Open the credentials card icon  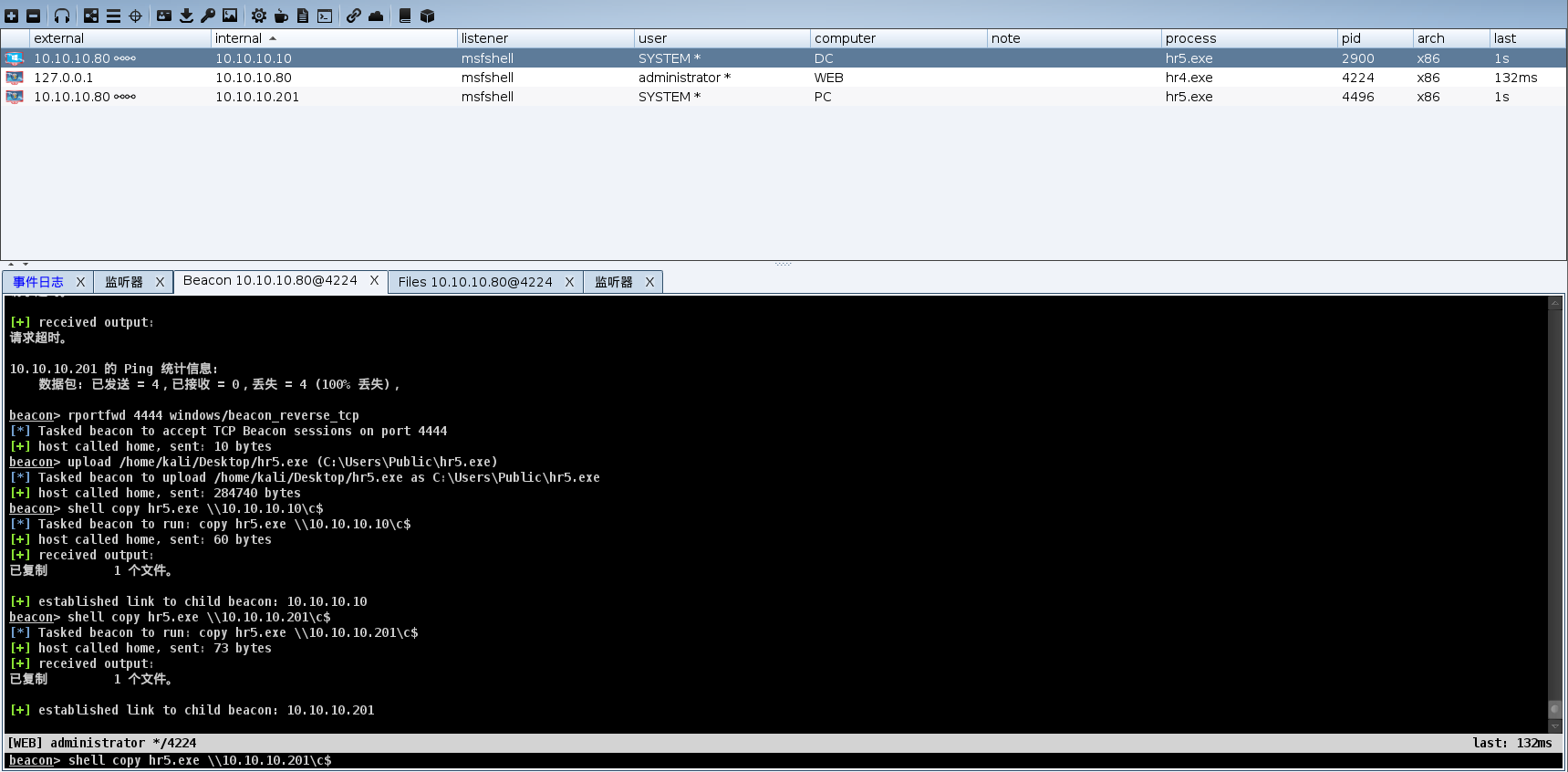(x=164, y=16)
